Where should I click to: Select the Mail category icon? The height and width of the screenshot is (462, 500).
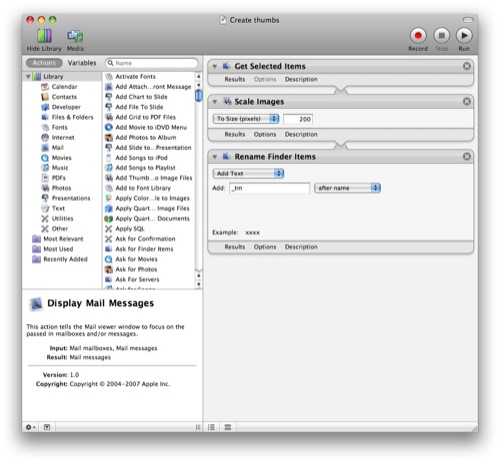(45, 148)
